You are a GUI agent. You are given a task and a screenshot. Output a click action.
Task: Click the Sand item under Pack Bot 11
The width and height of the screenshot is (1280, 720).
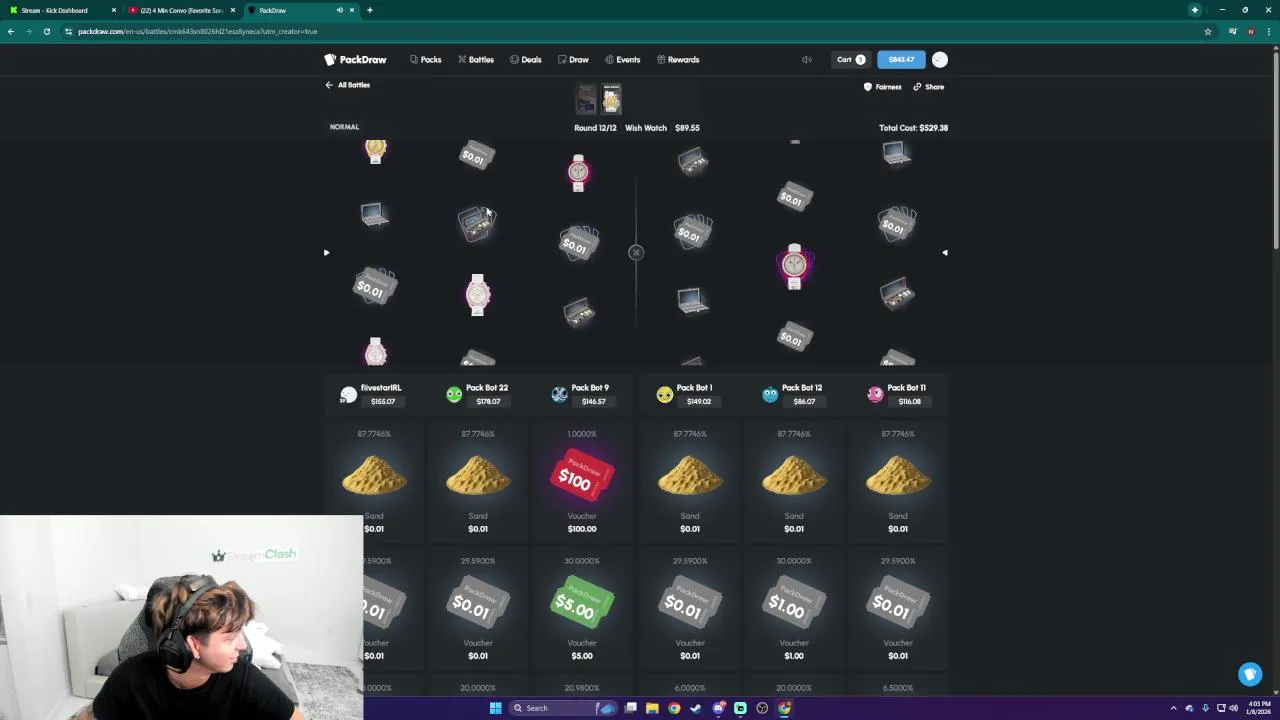[x=898, y=476]
